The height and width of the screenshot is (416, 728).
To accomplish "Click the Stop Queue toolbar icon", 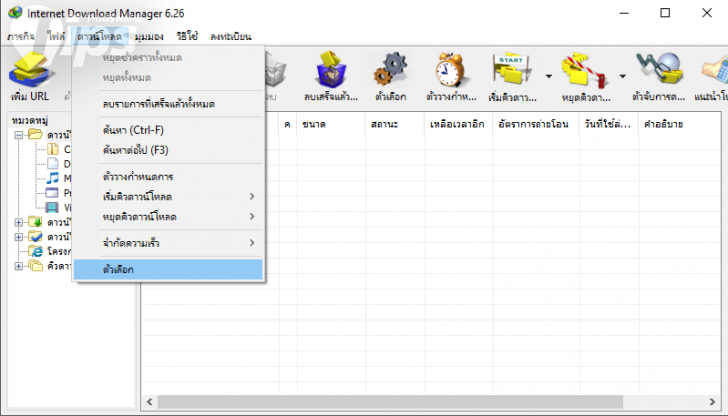I will [x=585, y=71].
